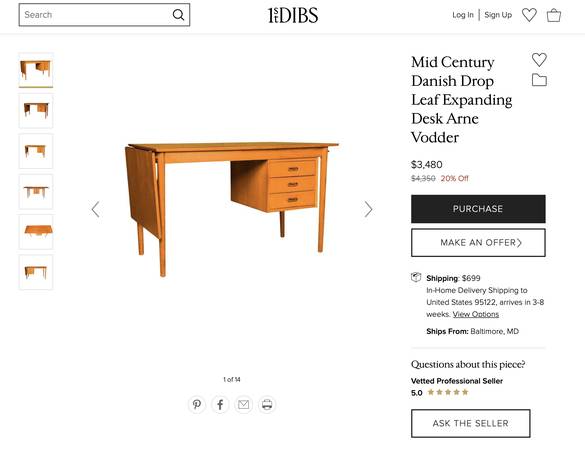The width and height of the screenshot is (585, 450).
Task: Focus the Search input field
Action: pyautogui.click(x=95, y=15)
